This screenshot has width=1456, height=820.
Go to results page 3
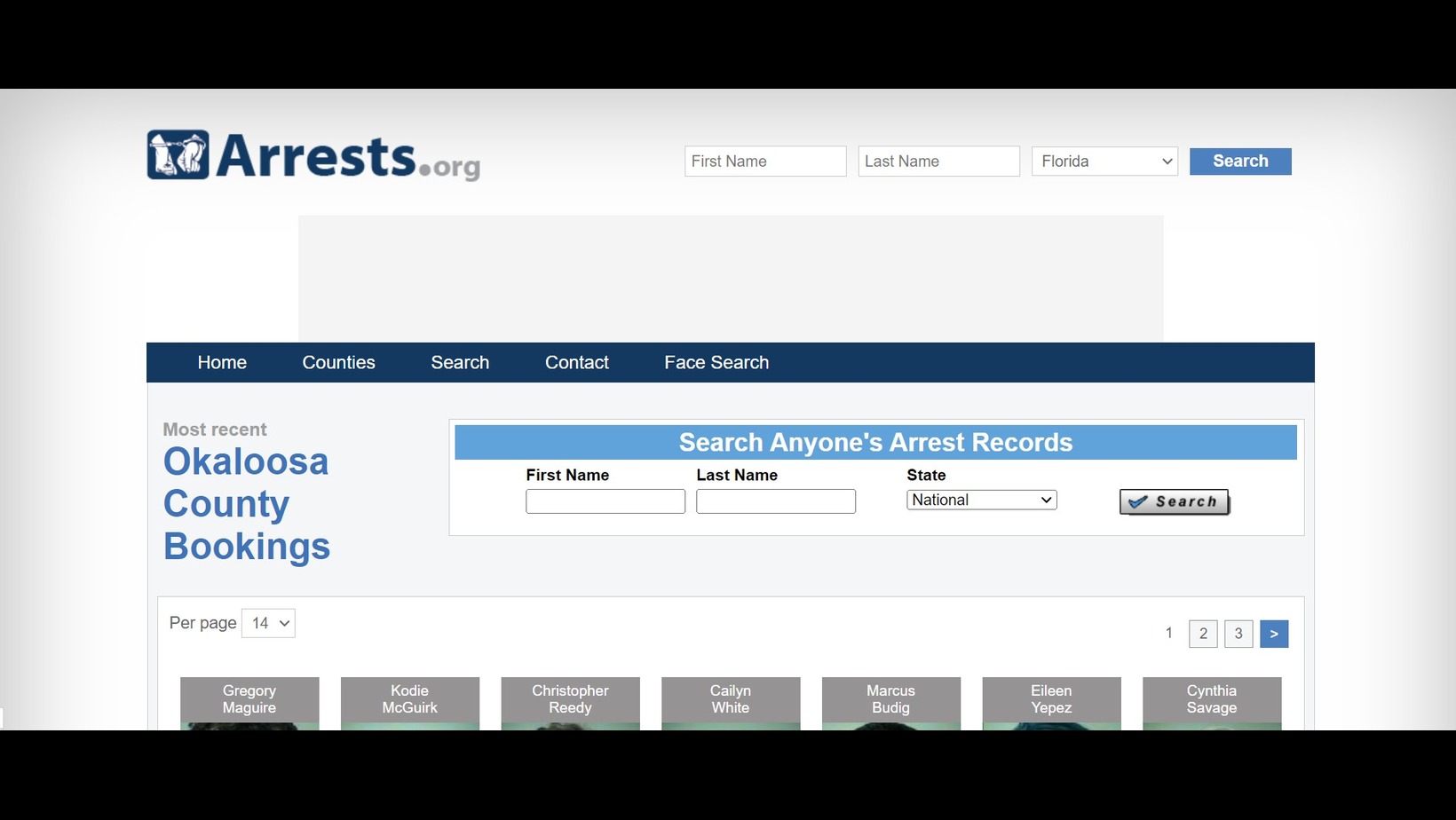(1238, 634)
